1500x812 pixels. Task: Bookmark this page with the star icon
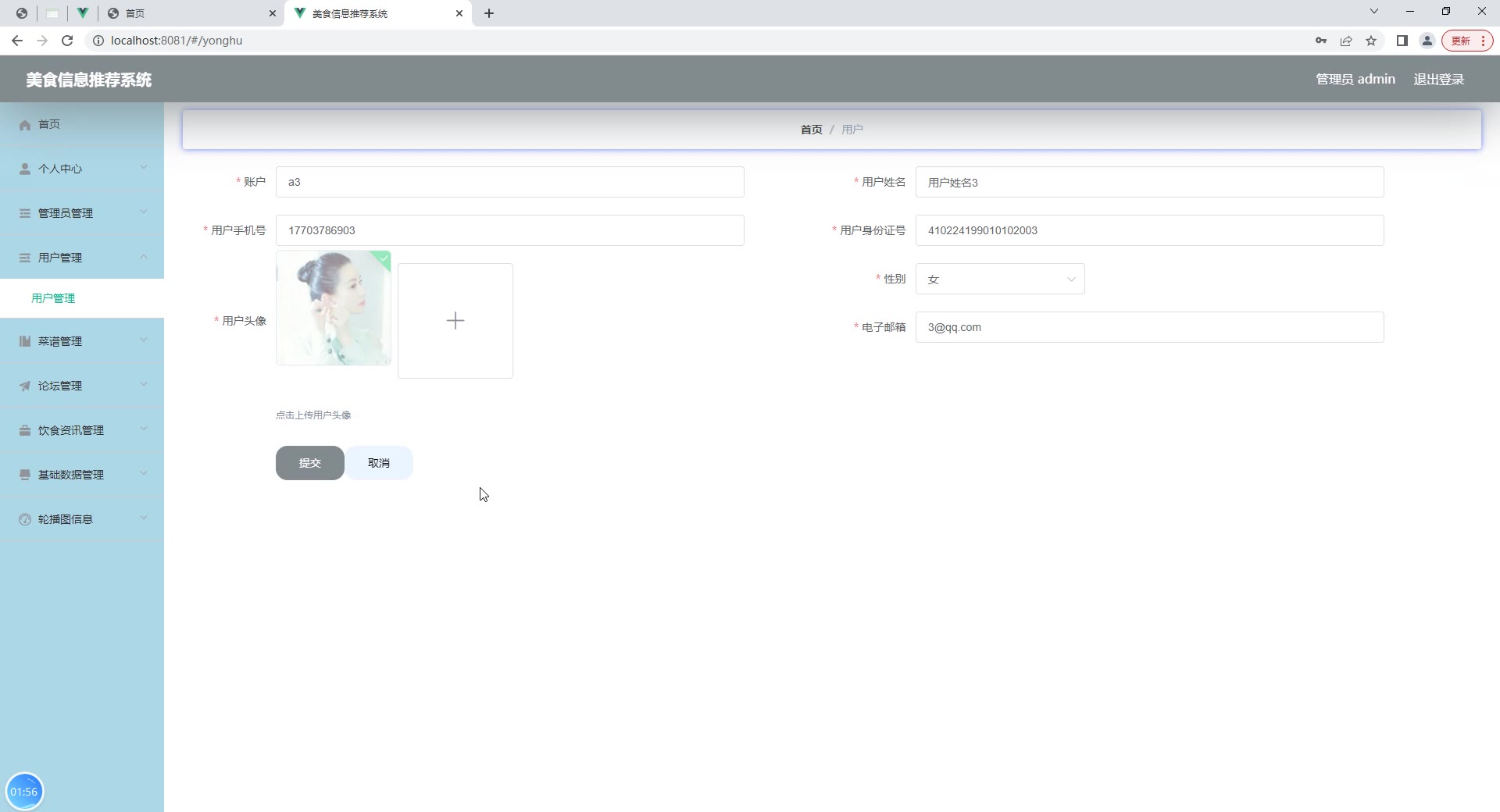point(1371,41)
